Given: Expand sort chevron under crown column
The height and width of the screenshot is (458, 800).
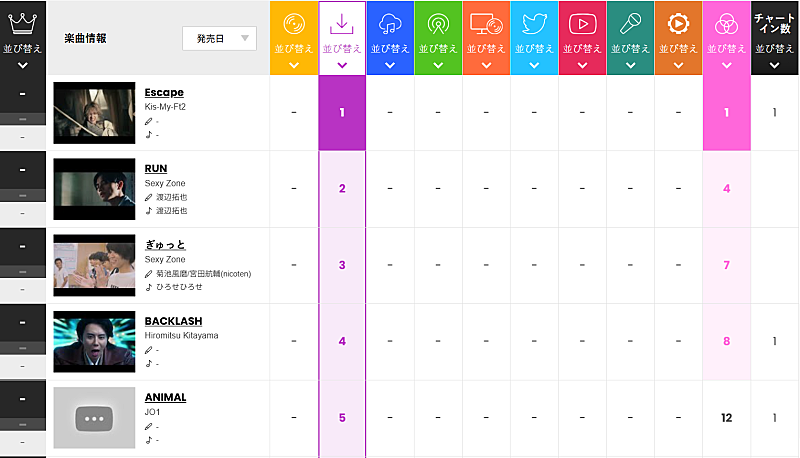Looking at the screenshot, I should (x=22, y=65).
